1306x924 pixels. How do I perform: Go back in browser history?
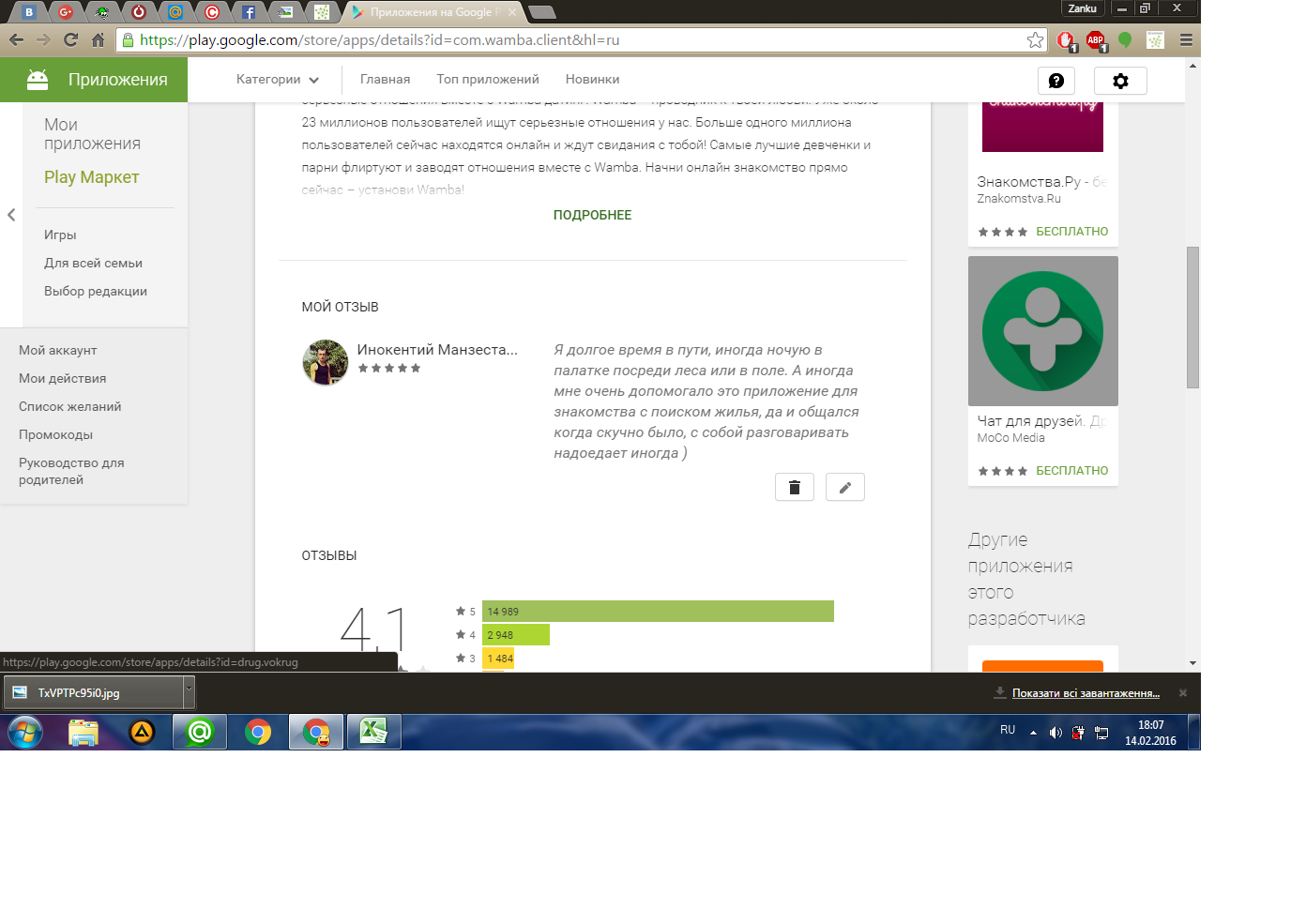point(16,39)
